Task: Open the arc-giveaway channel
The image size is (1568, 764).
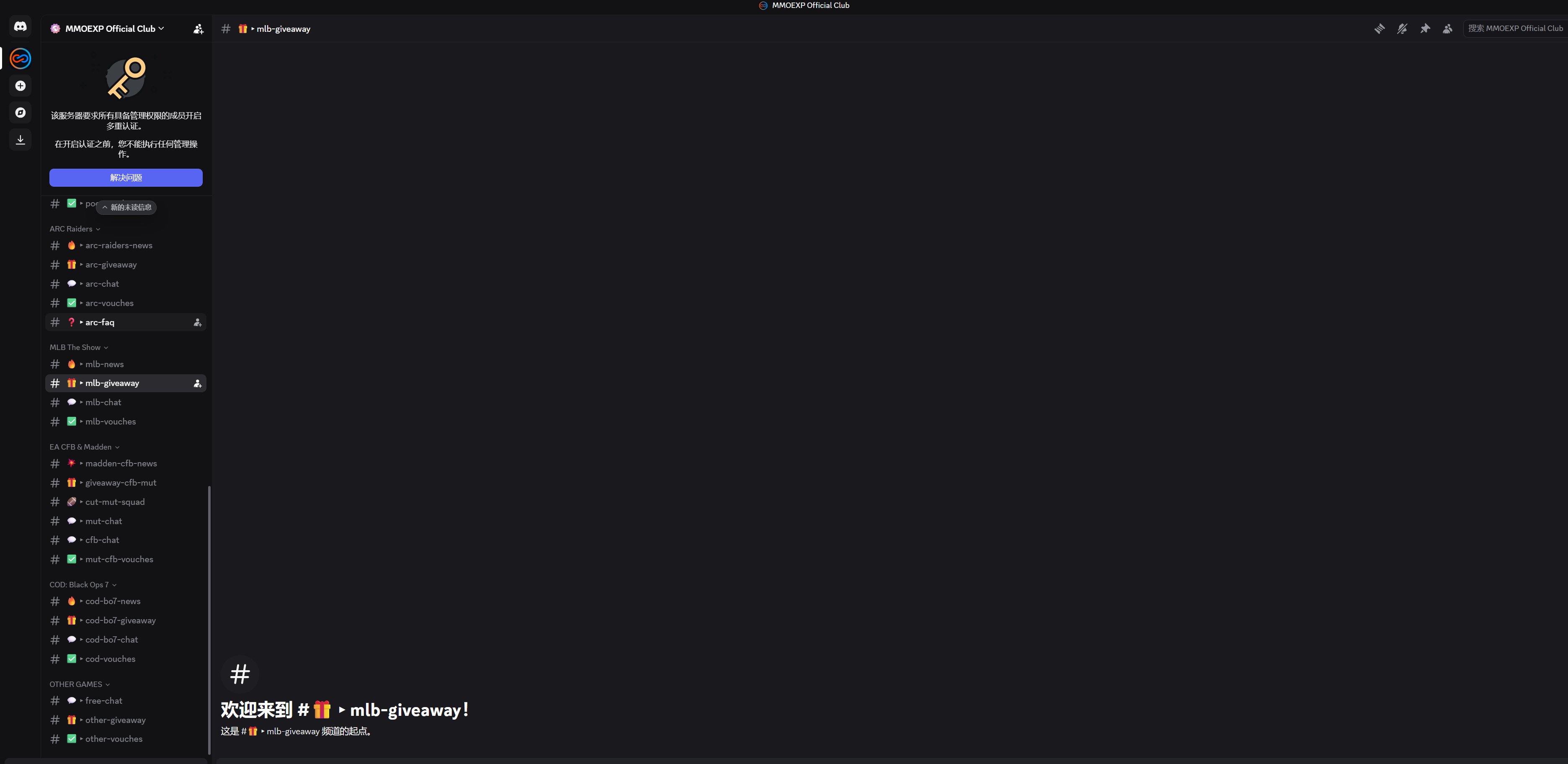Action: pos(126,265)
